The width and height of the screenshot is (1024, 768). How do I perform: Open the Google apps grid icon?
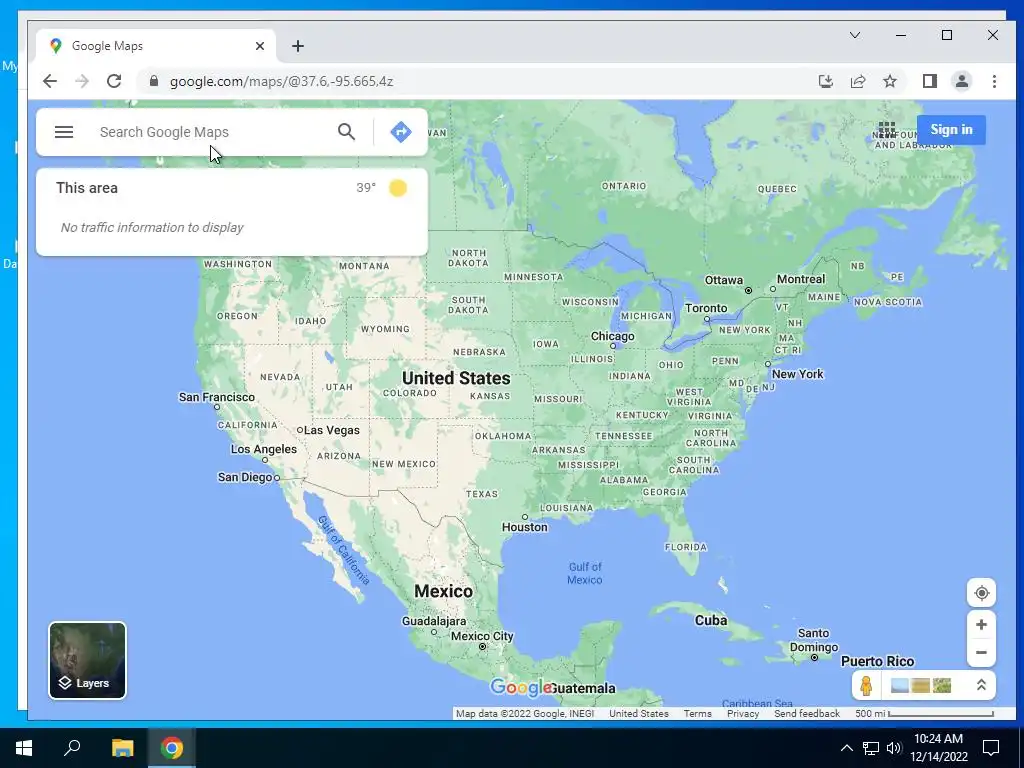click(886, 129)
